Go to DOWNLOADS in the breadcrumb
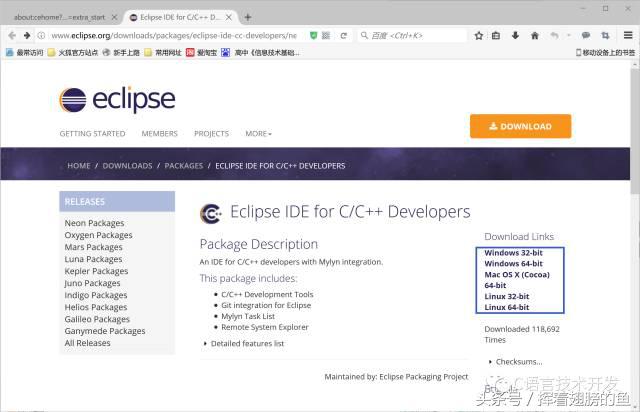The width and height of the screenshot is (640, 412). pyautogui.click(x=127, y=166)
